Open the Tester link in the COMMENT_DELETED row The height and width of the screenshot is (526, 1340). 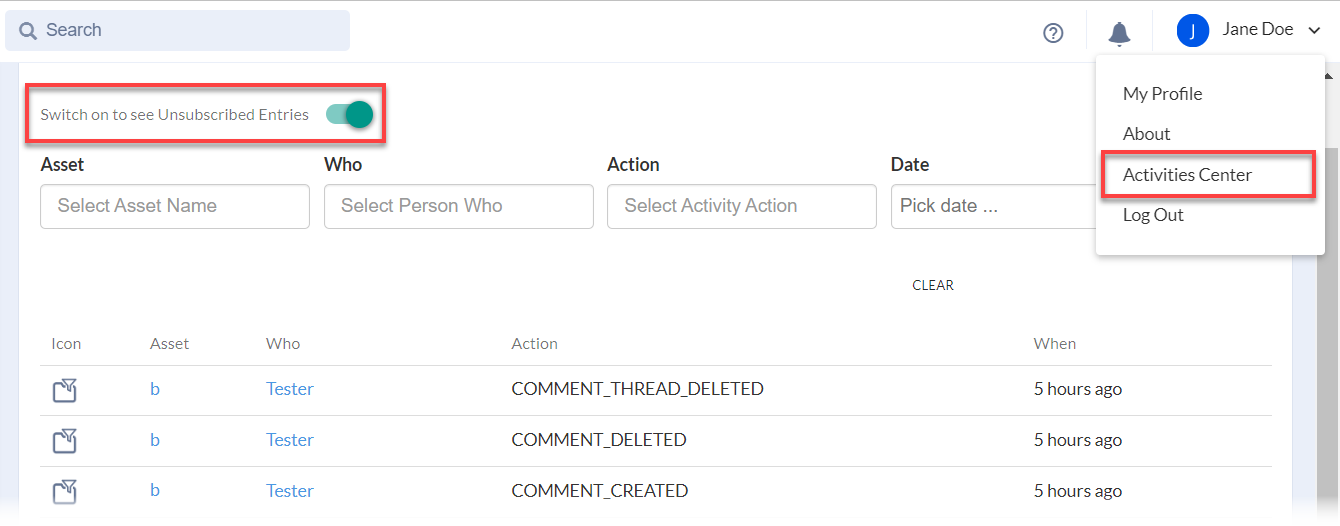pyautogui.click(x=289, y=440)
